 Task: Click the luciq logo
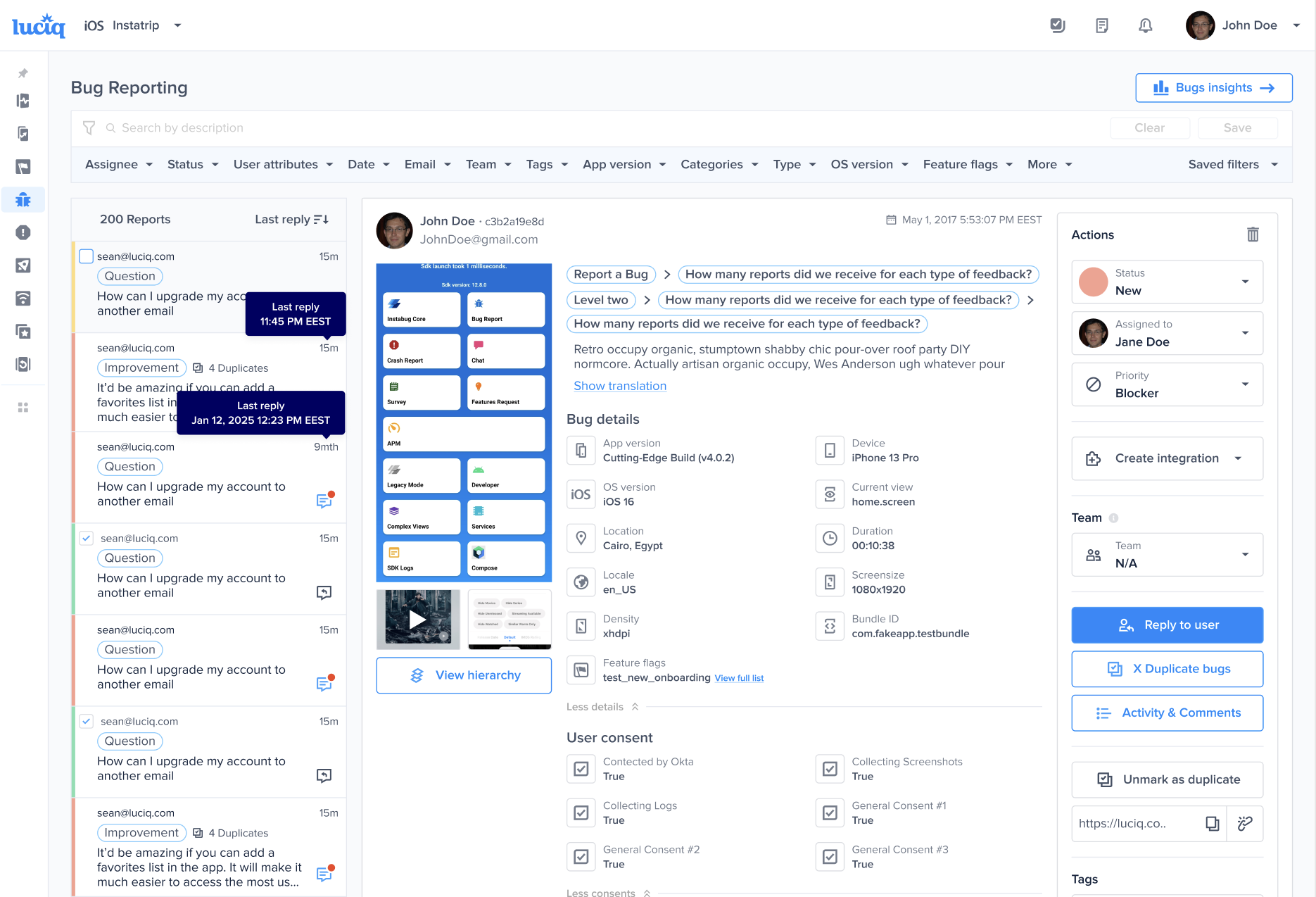(x=39, y=26)
